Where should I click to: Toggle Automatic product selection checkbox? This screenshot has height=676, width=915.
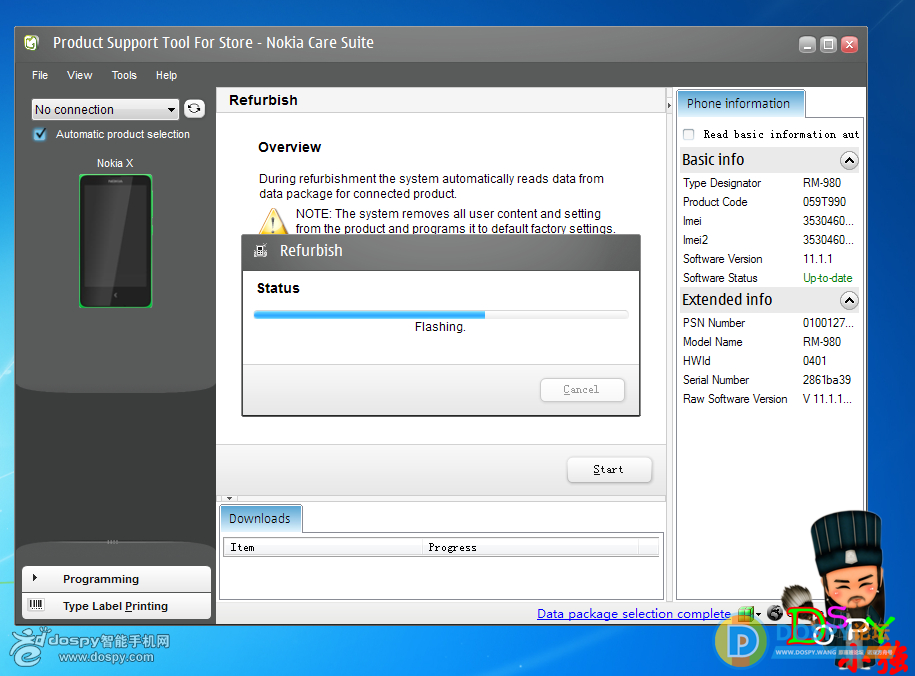[x=40, y=134]
